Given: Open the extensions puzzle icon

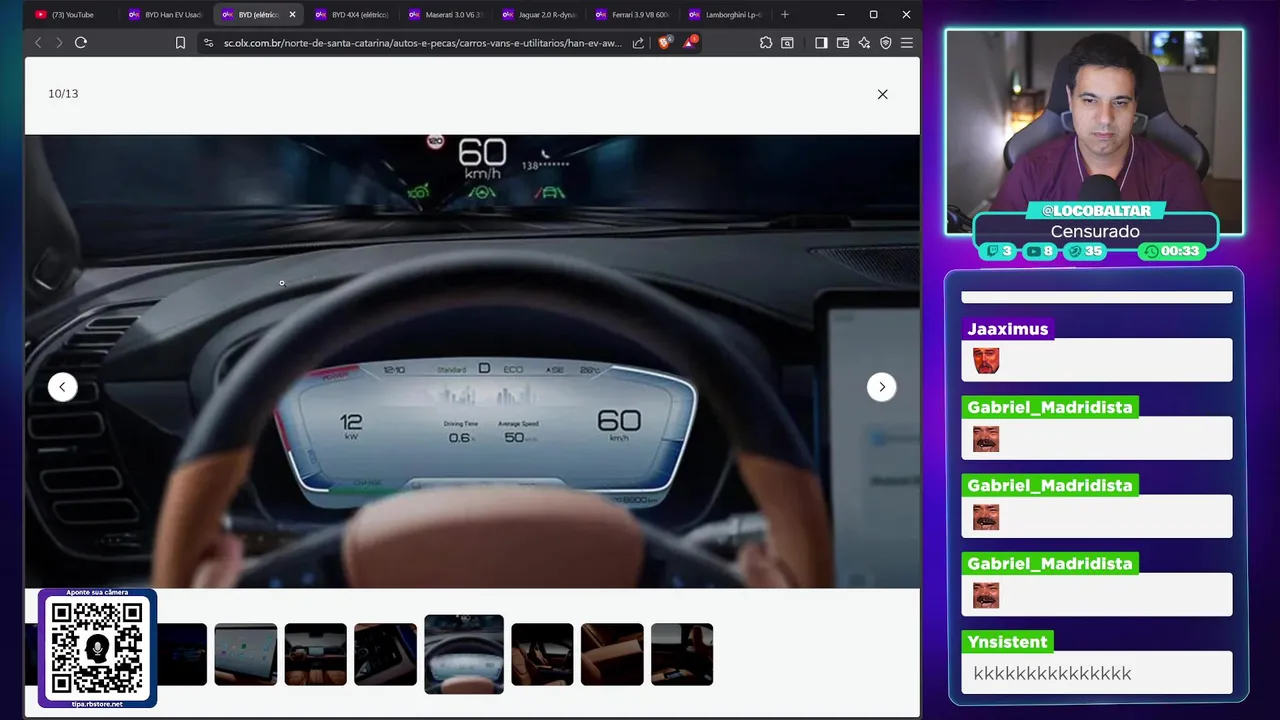Looking at the screenshot, I should point(766,43).
